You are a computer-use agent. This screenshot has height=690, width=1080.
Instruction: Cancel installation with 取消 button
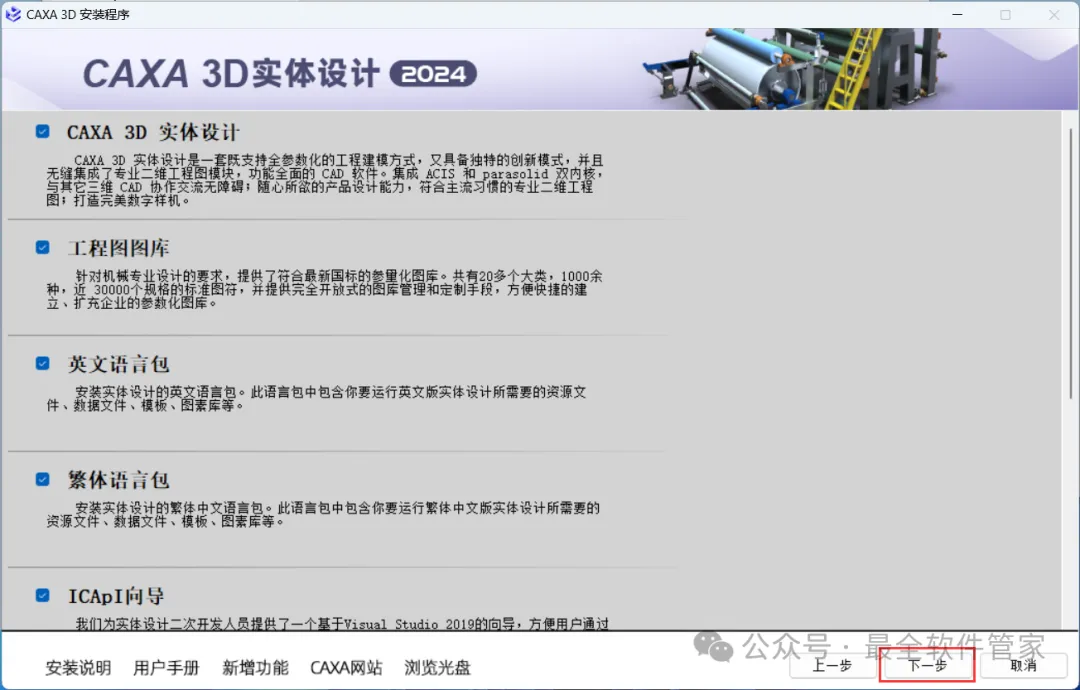click(1024, 665)
